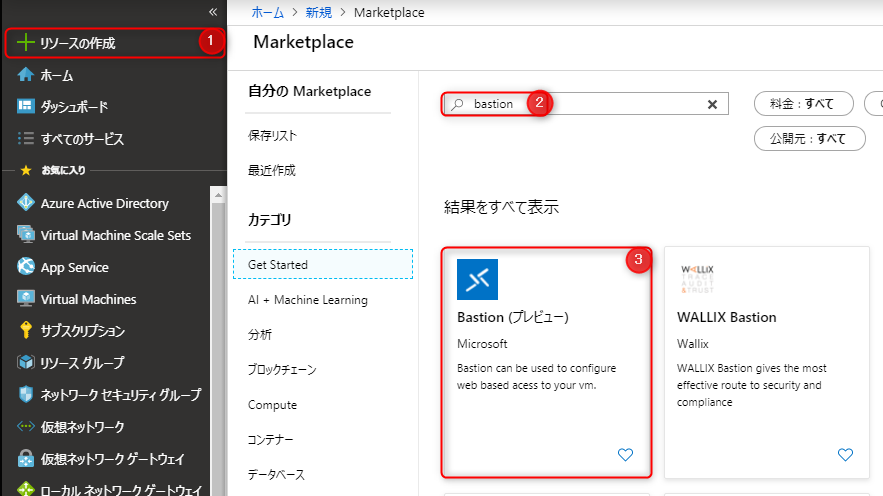
Task: Open the AI + Machine Learning category
Action: (x=307, y=300)
